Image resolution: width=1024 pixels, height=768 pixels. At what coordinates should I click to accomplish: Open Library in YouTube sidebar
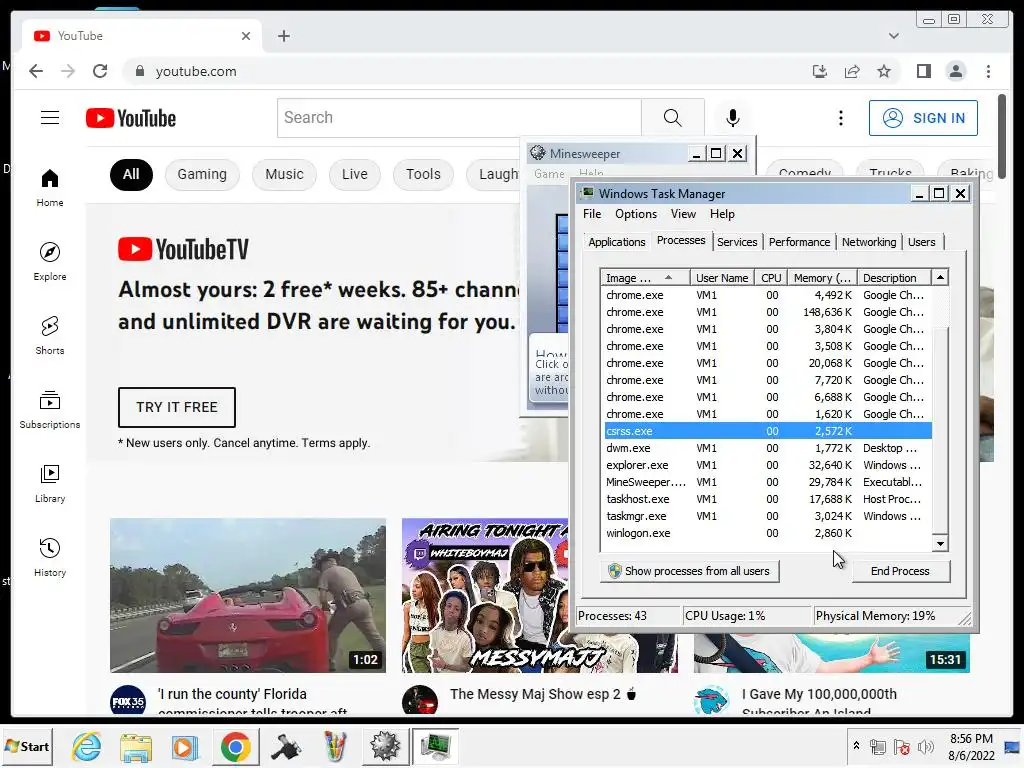click(x=50, y=483)
